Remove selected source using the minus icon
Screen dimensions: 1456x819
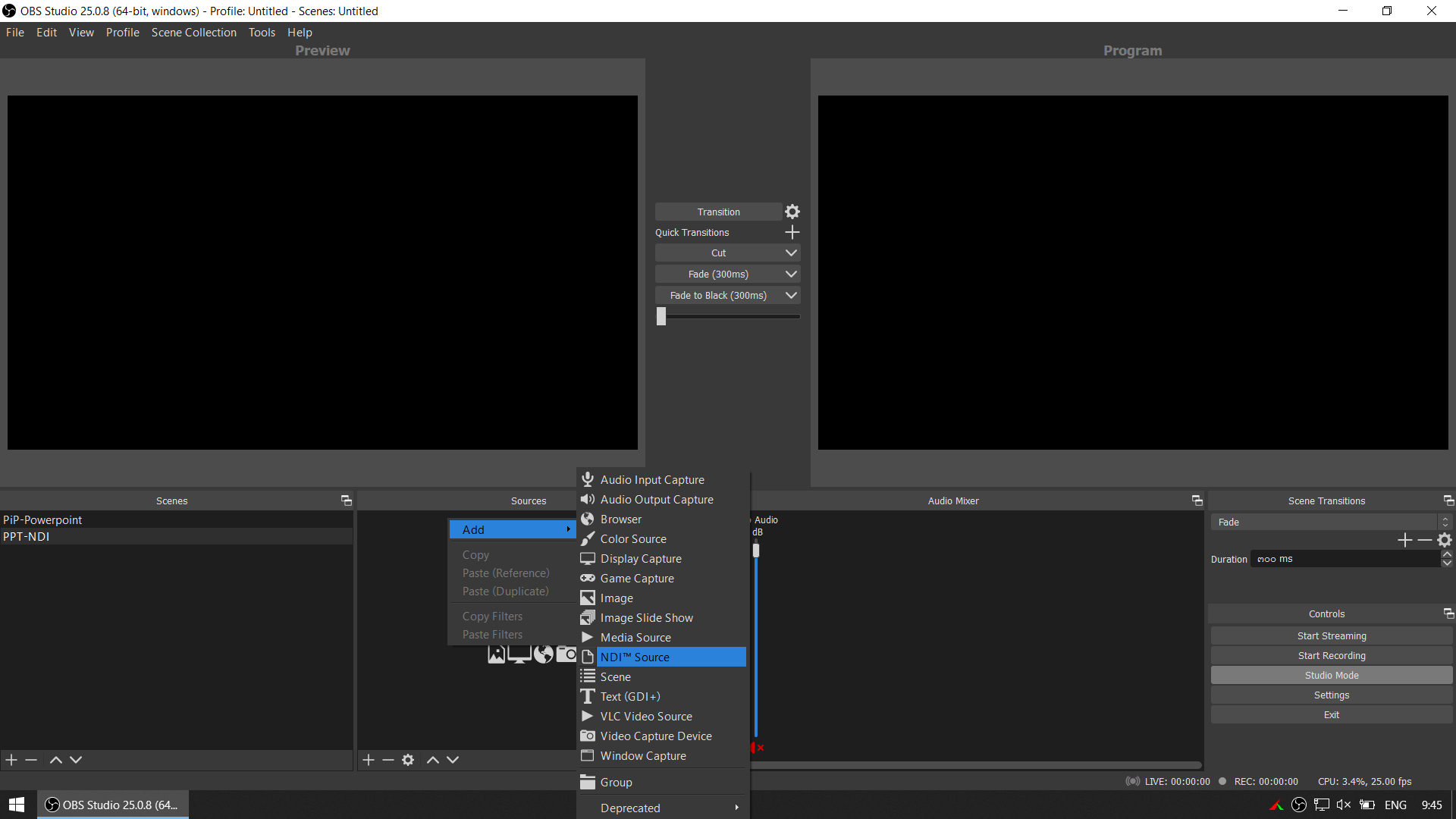[388, 759]
